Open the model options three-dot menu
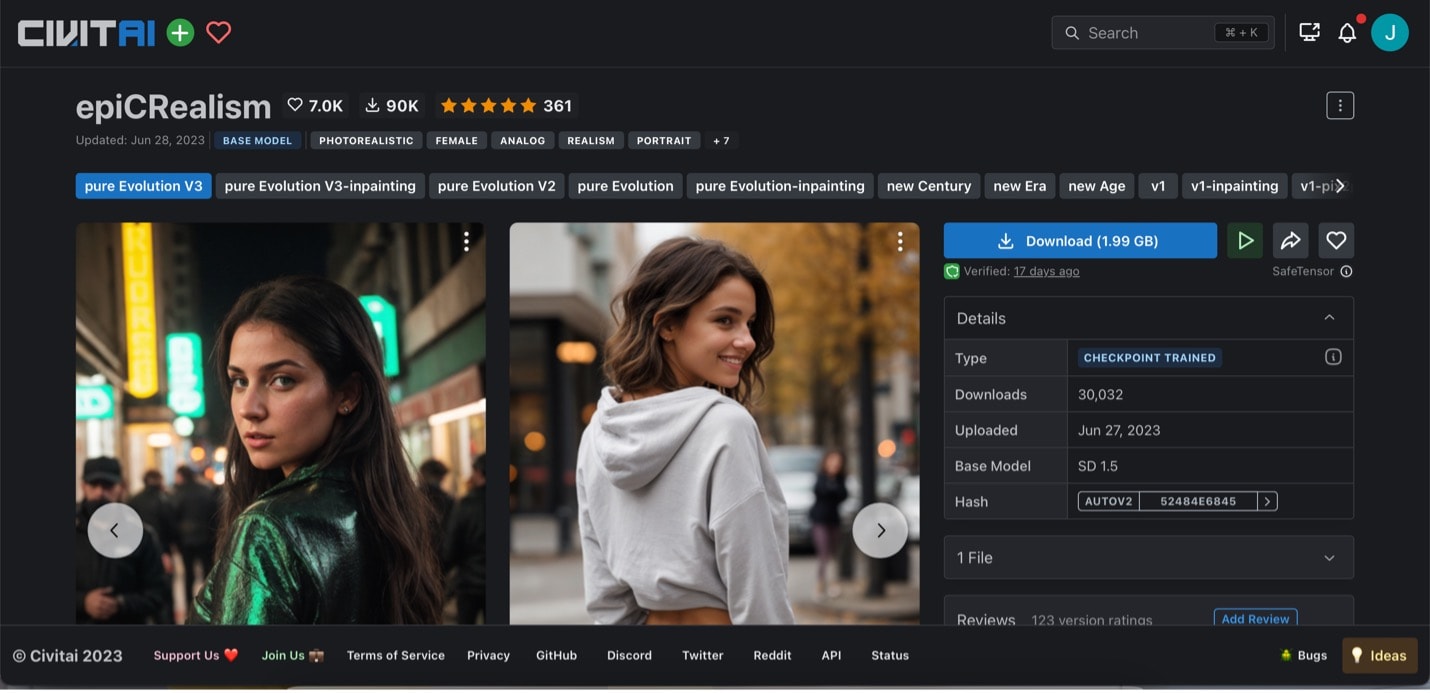Screen dimensions: 1430x693 coord(1340,105)
